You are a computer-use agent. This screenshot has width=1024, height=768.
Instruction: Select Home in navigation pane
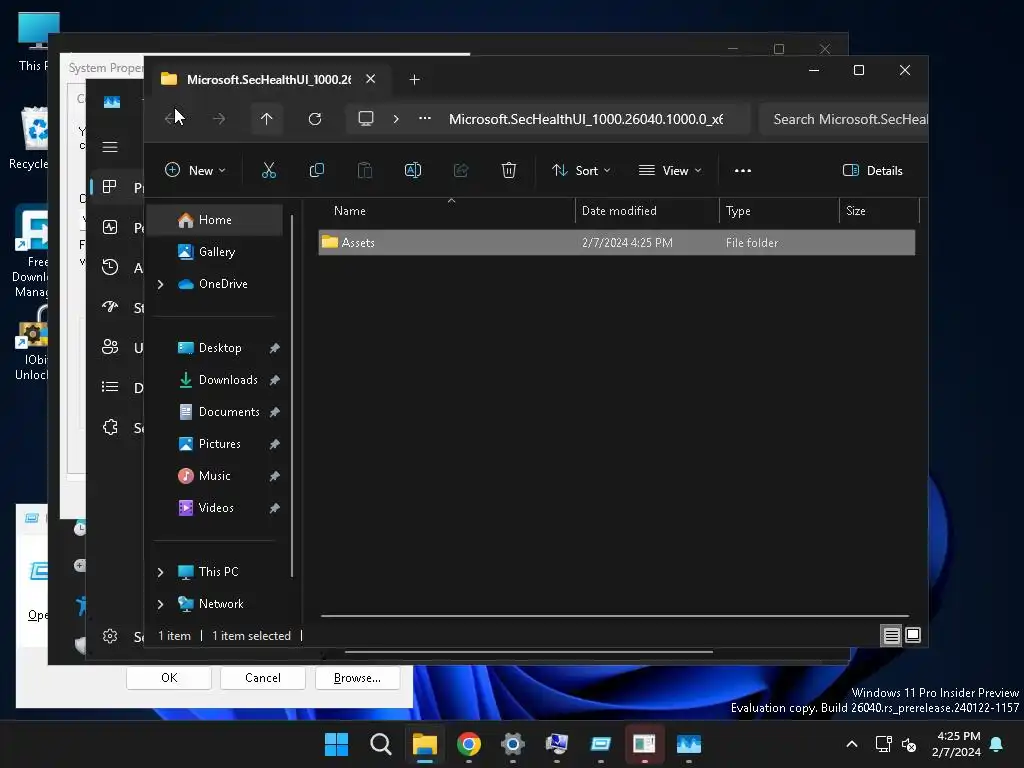[215, 220]
